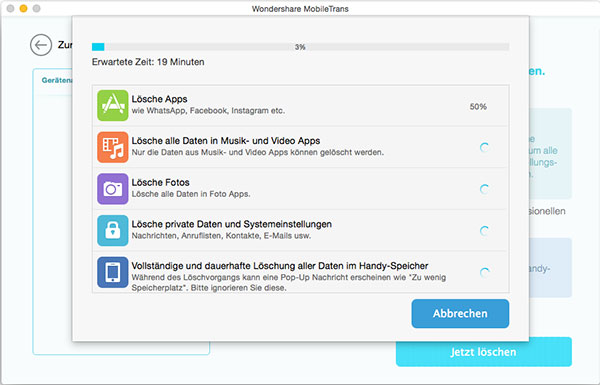Click the purple camera Lösche Fotos icon

pyautogui.click(x=112, y=189)
